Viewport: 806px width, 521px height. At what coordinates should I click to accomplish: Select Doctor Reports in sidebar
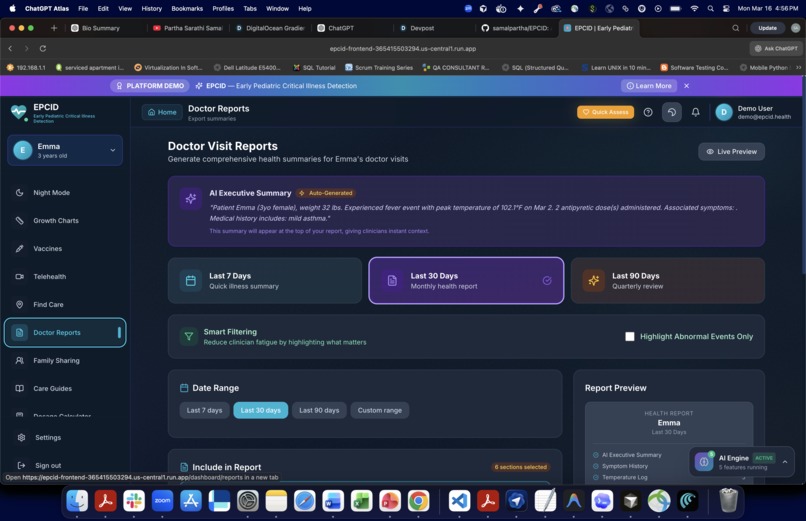[65, 332]
